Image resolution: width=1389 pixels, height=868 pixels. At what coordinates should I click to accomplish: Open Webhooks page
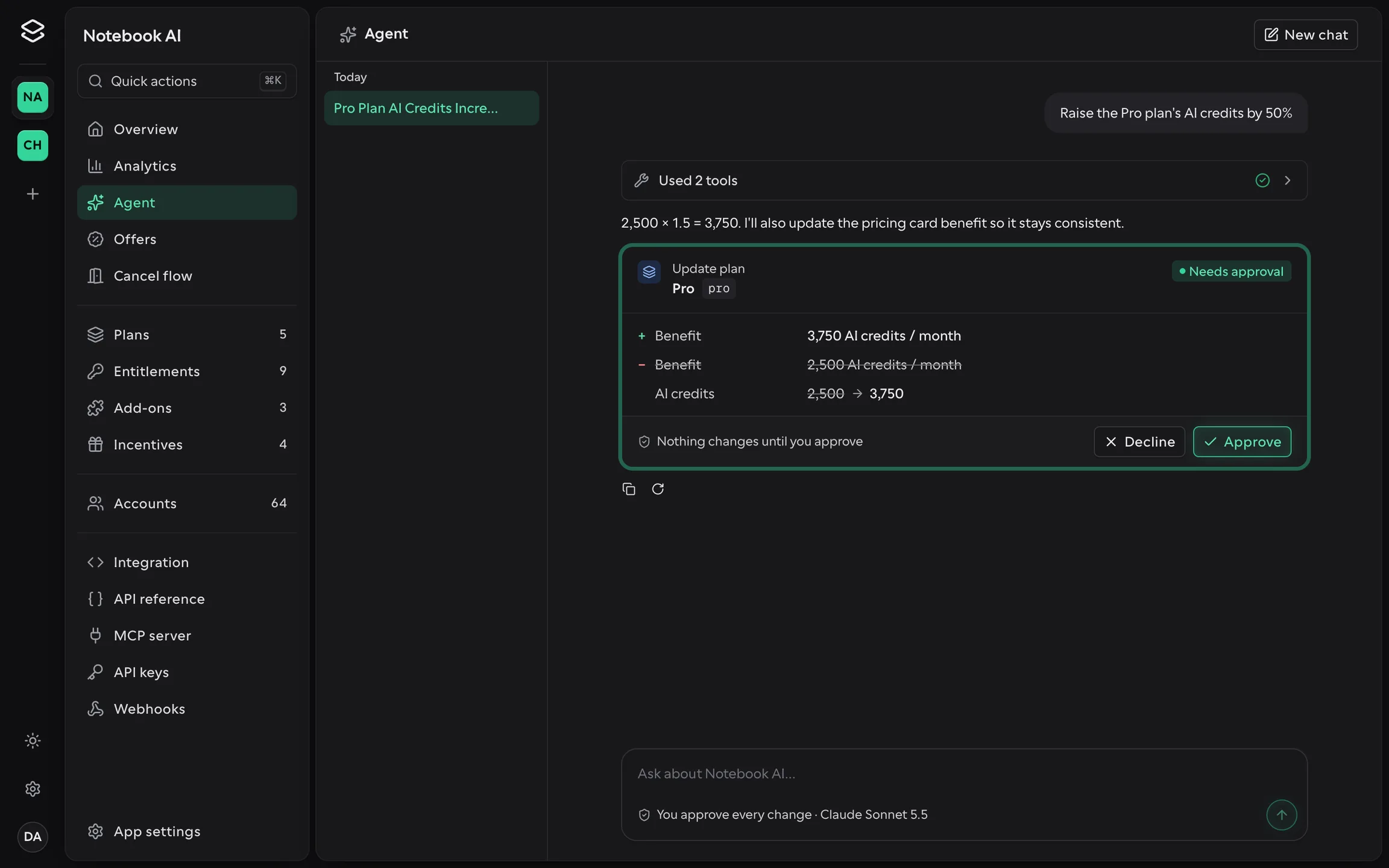(187, 709)
